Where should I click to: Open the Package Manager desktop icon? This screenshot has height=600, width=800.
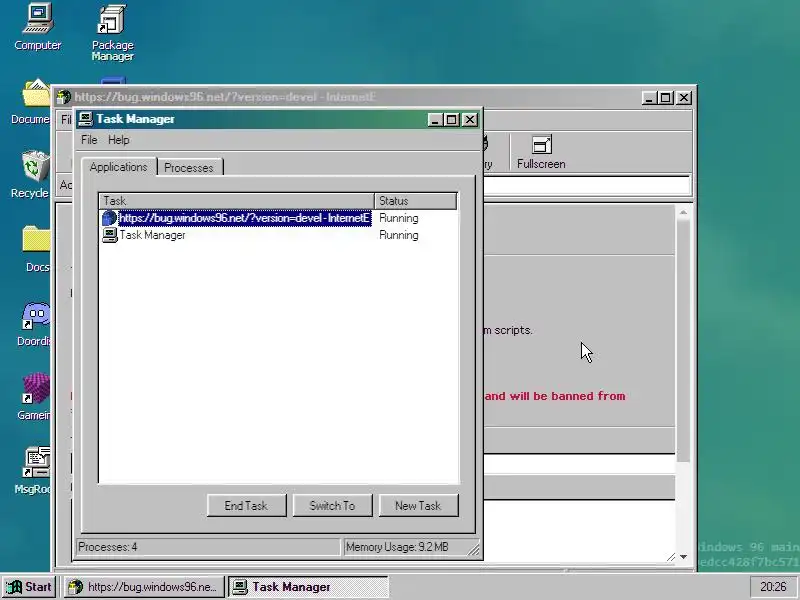pyautogui.click(x=112, y=33)
